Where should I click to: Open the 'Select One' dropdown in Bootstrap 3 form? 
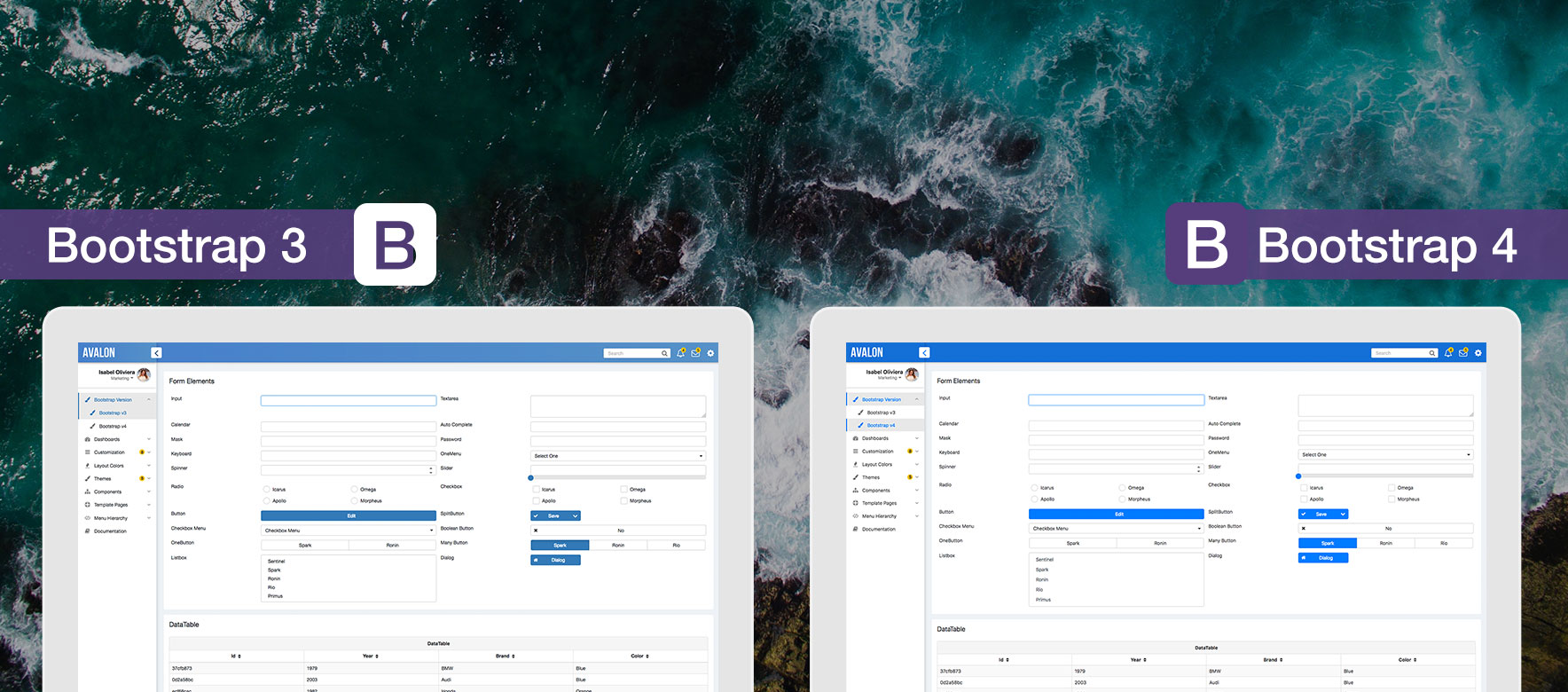[x=617, y=456]
